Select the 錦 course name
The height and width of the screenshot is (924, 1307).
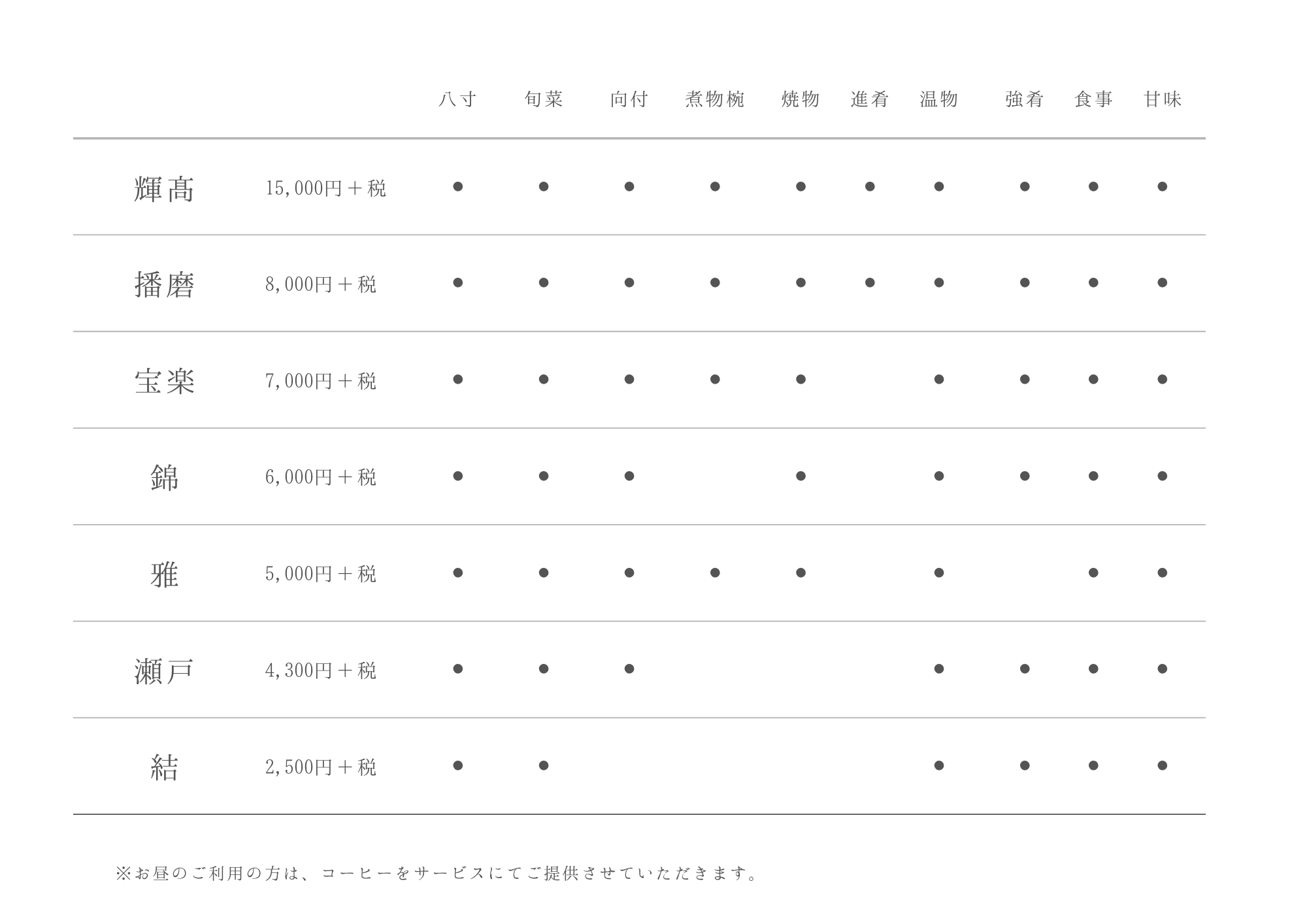[164, 478]
